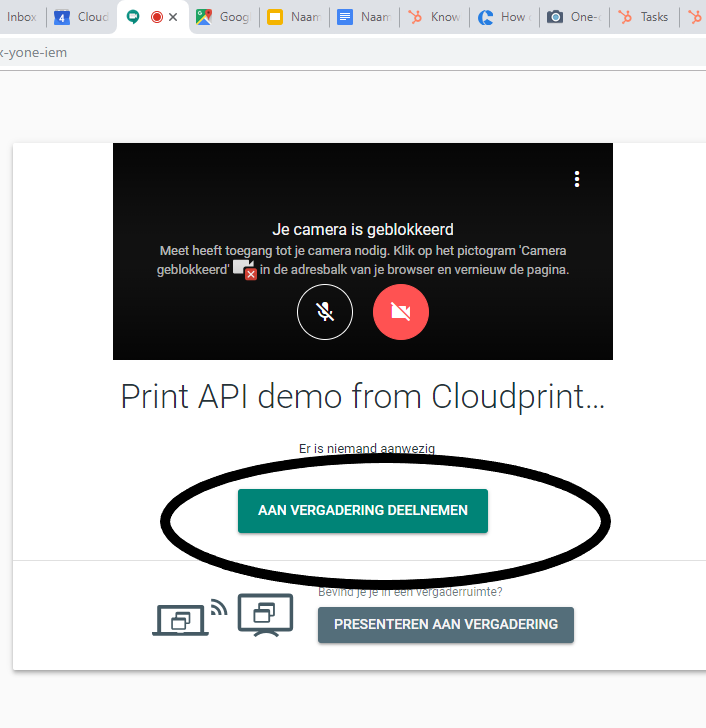
Task: Close the active Meet tab
Action: [x=173, y=17]
